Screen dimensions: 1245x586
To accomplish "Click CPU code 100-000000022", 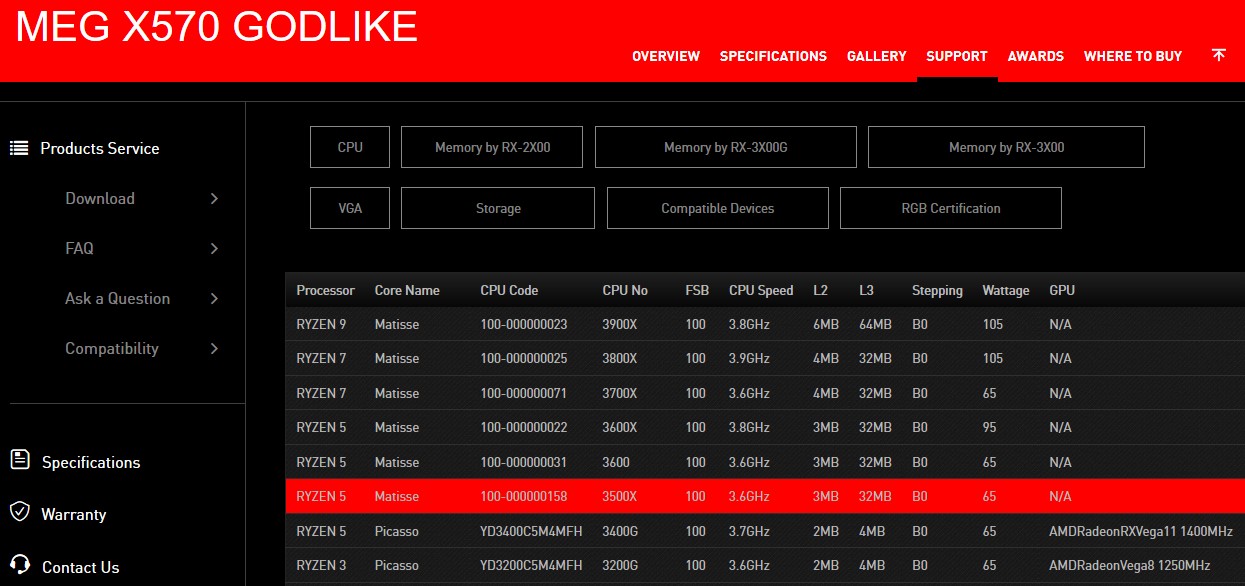I will 524,427.
